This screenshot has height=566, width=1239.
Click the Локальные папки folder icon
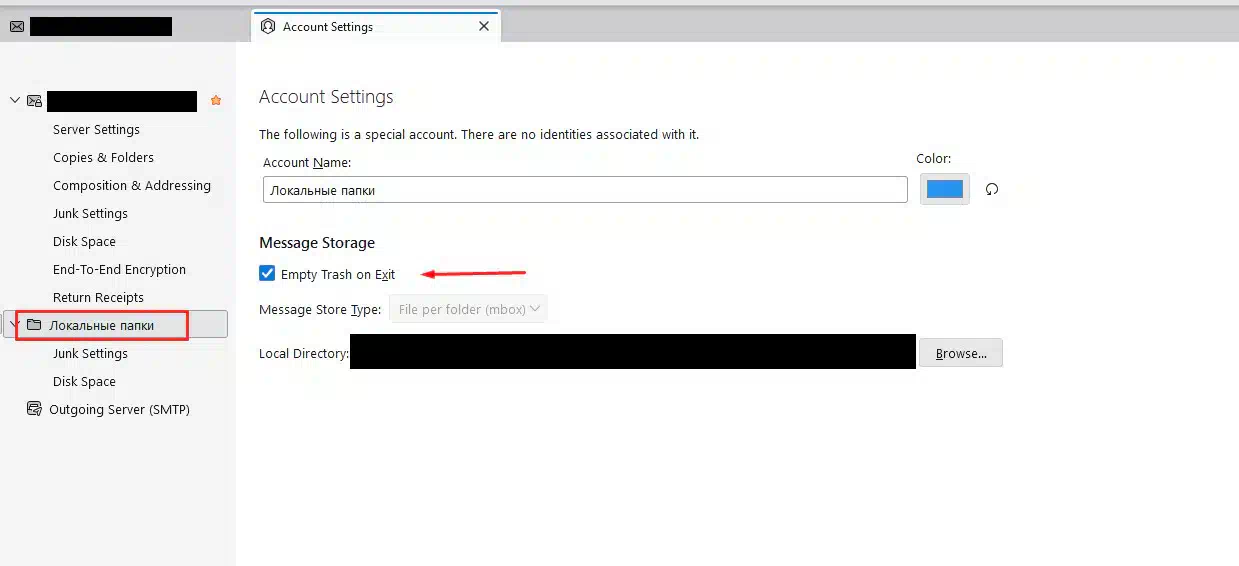coord(34,325)
